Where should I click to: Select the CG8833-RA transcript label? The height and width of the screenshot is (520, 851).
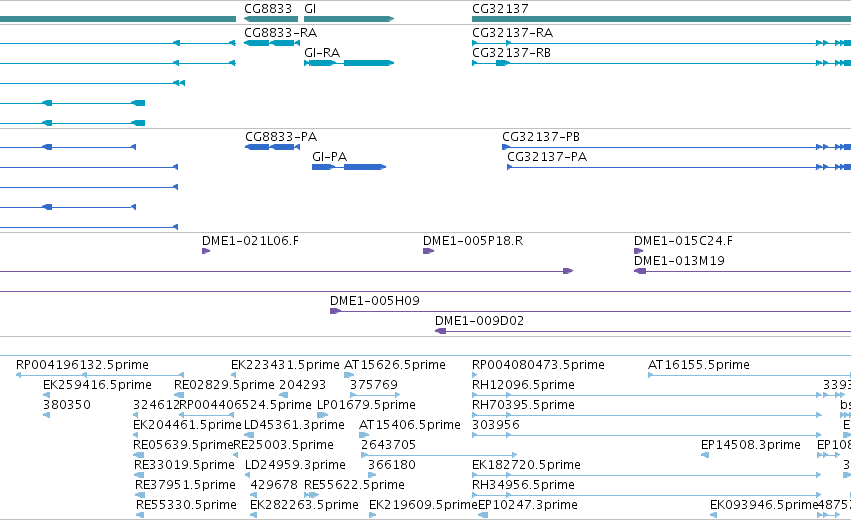coord(281,33)
